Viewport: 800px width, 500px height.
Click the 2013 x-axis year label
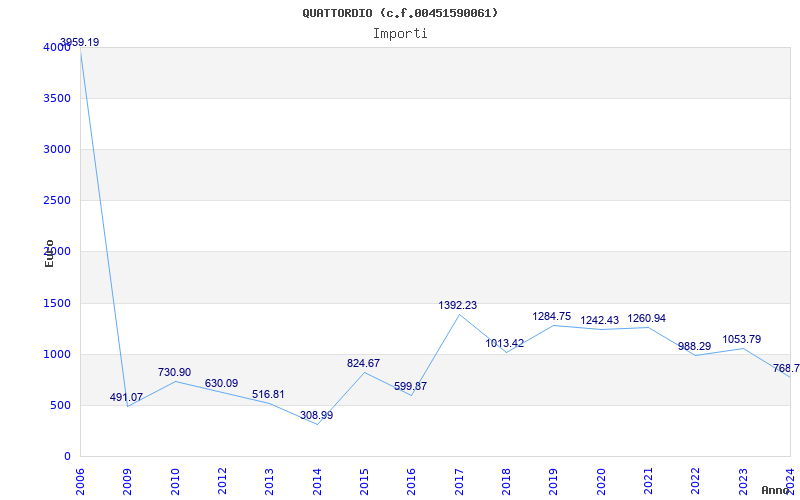coord(270,481)
